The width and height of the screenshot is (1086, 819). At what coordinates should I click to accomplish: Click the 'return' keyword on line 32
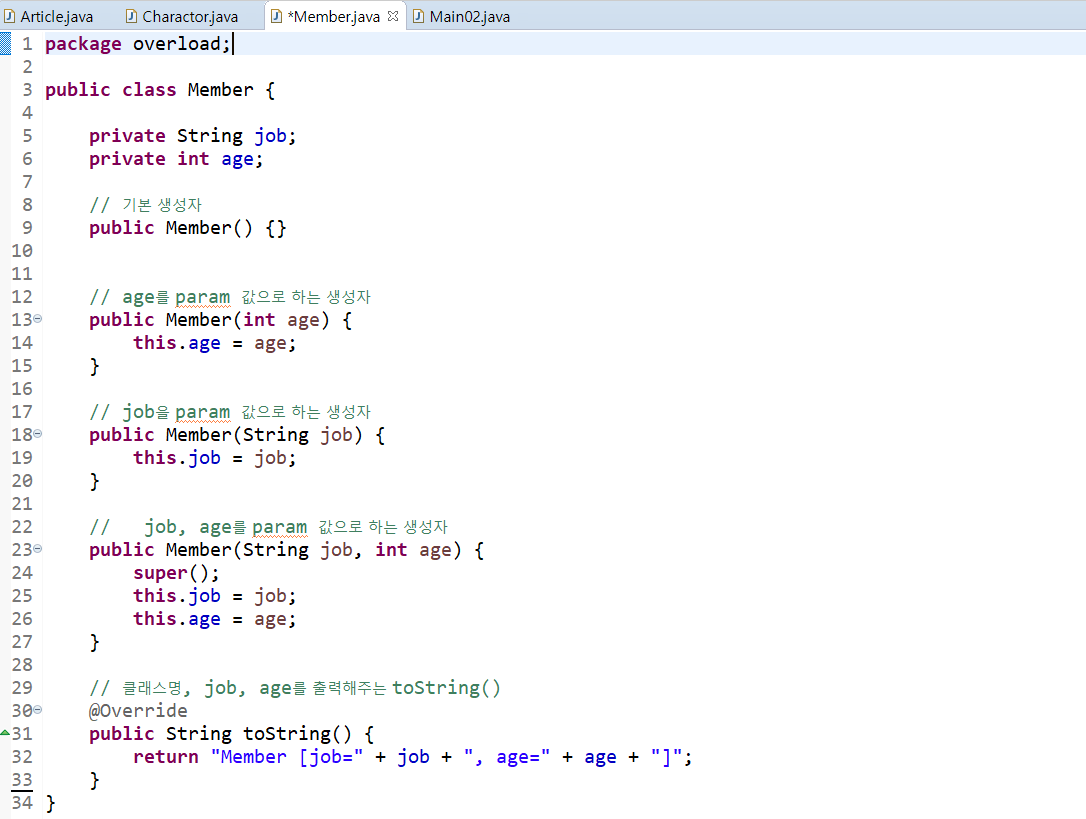(166, 757)
